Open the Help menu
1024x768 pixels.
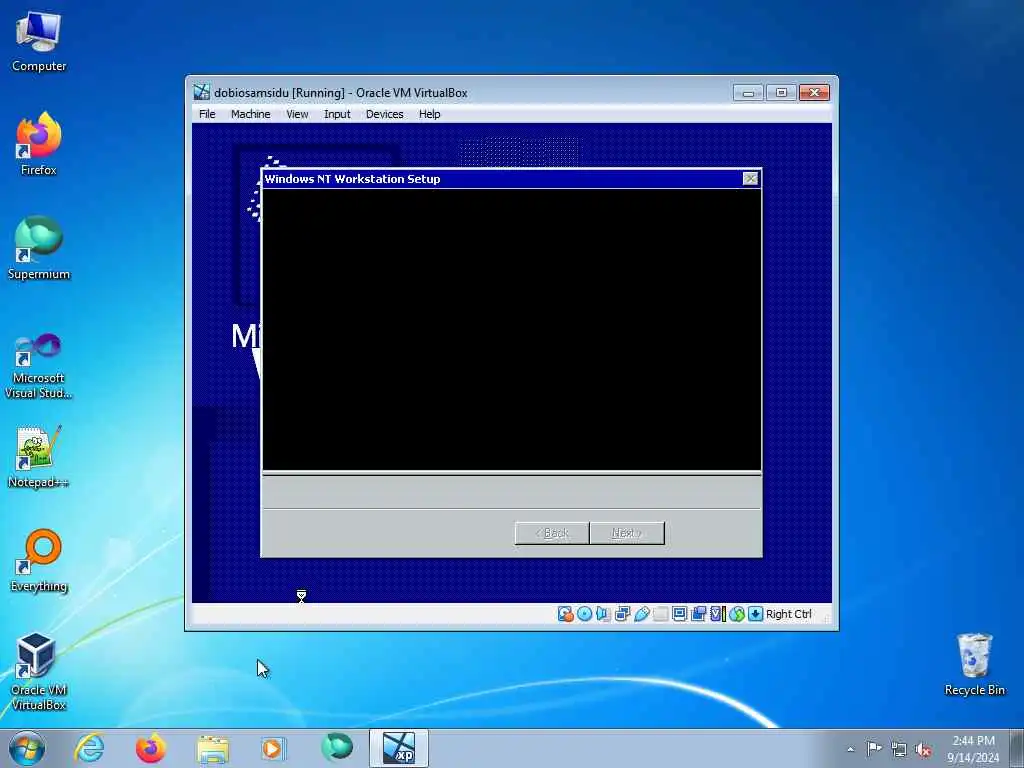pos(430,114)
